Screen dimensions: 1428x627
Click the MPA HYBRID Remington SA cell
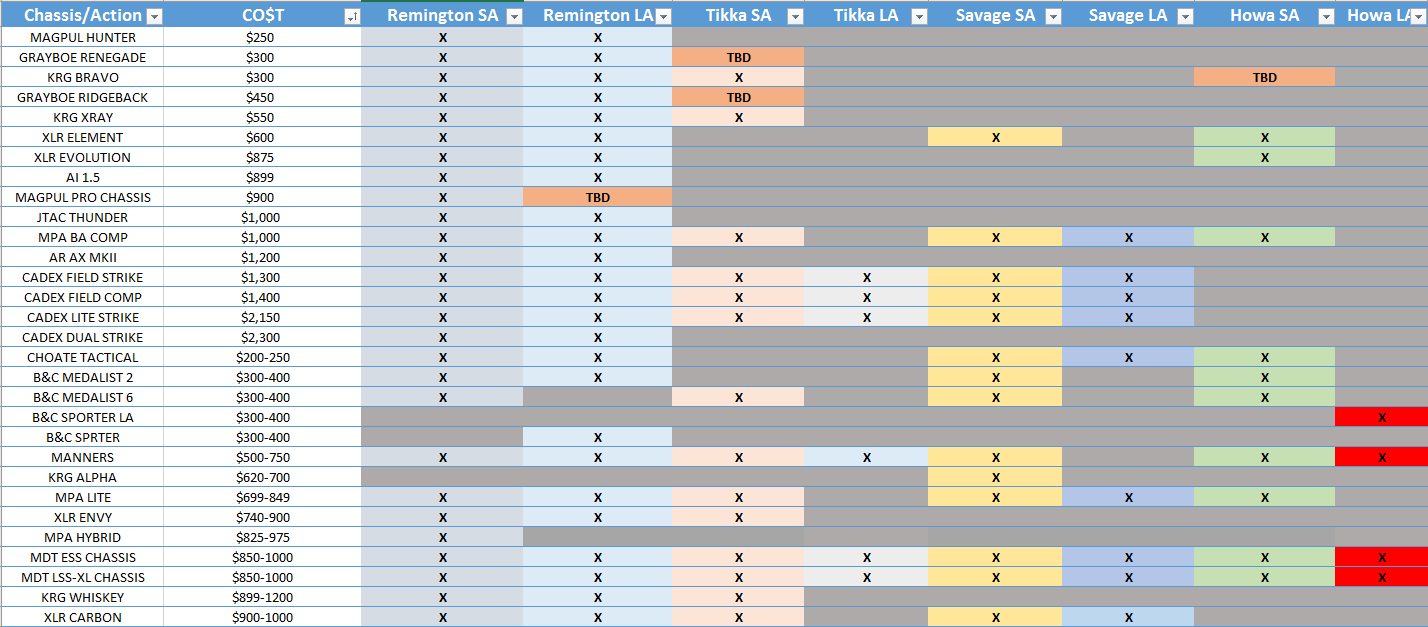[x=442, y=537]
